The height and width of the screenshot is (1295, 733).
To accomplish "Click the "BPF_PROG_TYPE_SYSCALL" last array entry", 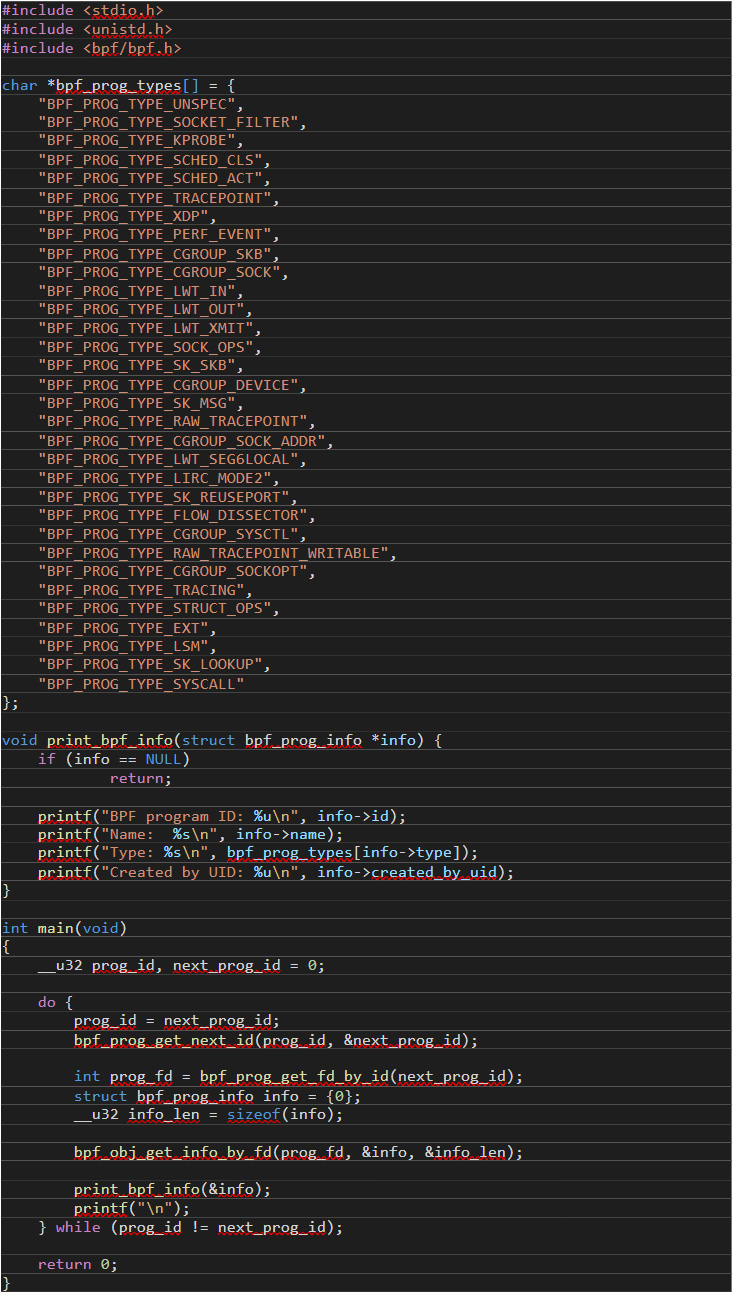I will point(141,684).
